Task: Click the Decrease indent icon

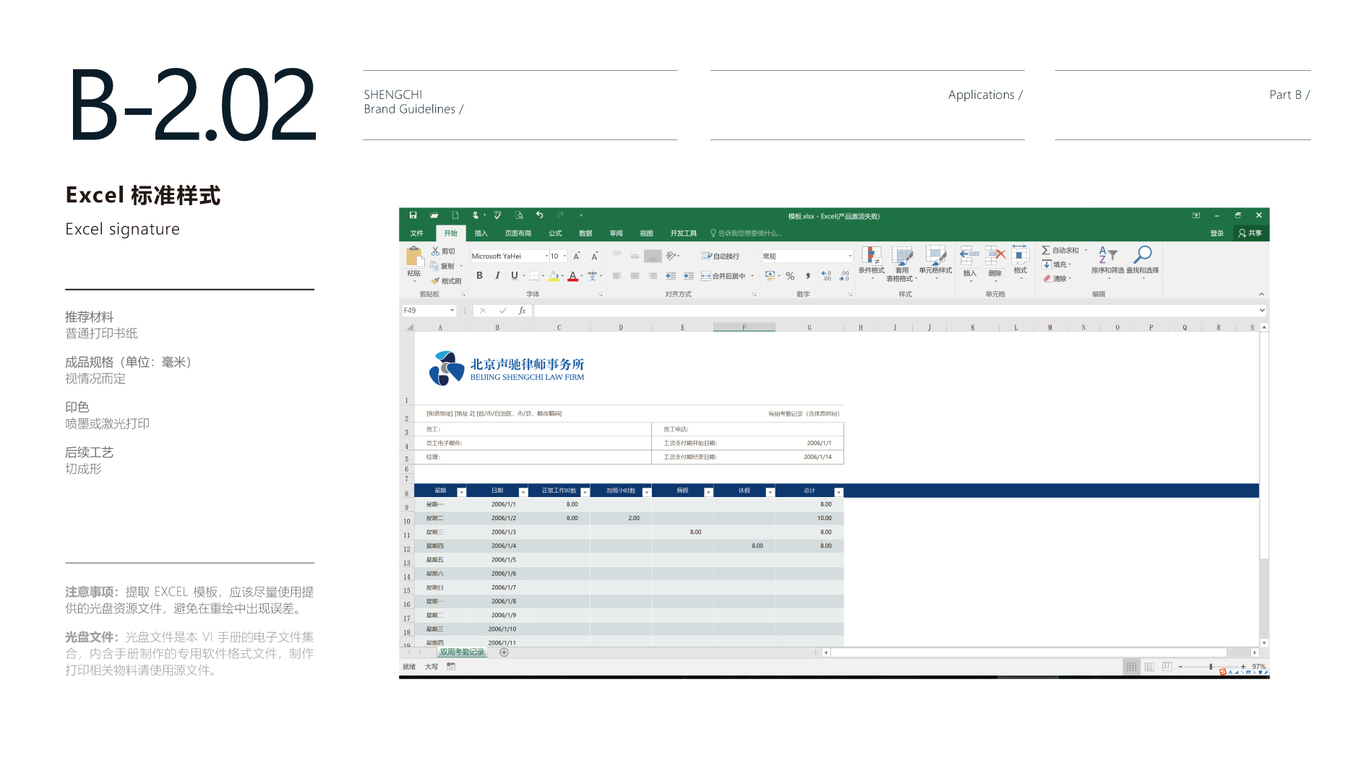Action: (x=671, y=276)
